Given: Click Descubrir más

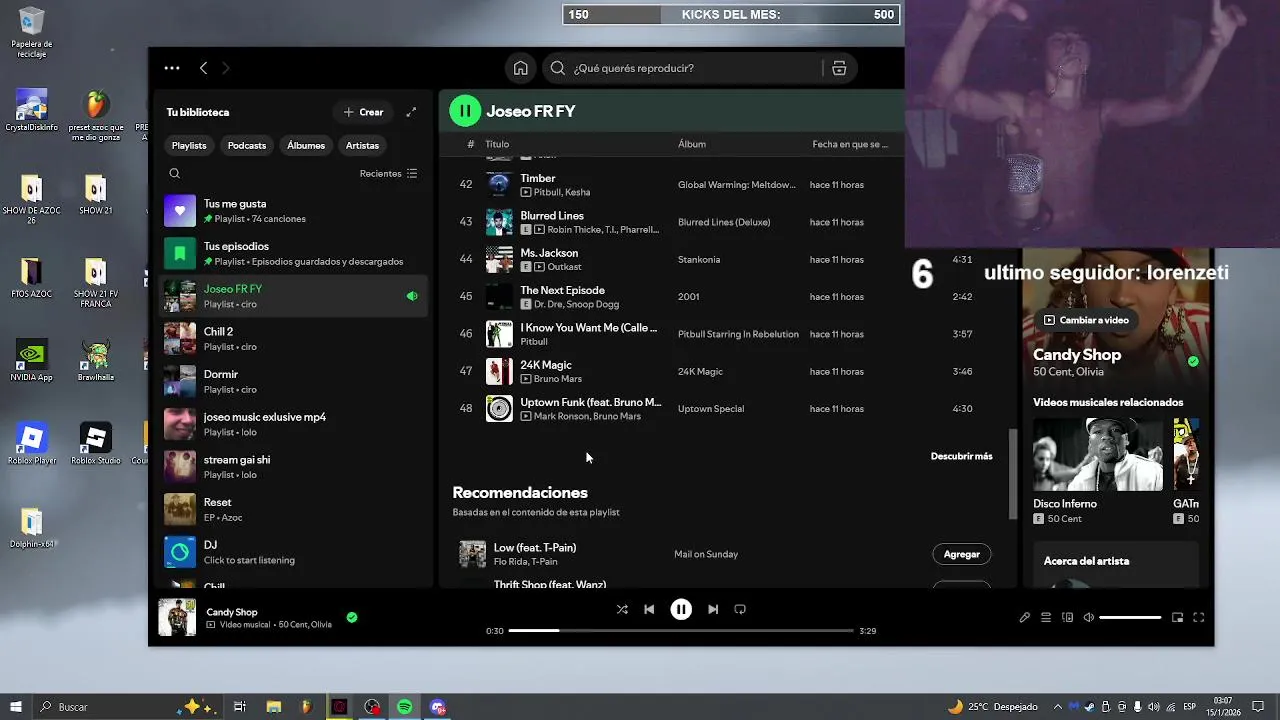Looking at the screenshot, I should pos(962,456).
